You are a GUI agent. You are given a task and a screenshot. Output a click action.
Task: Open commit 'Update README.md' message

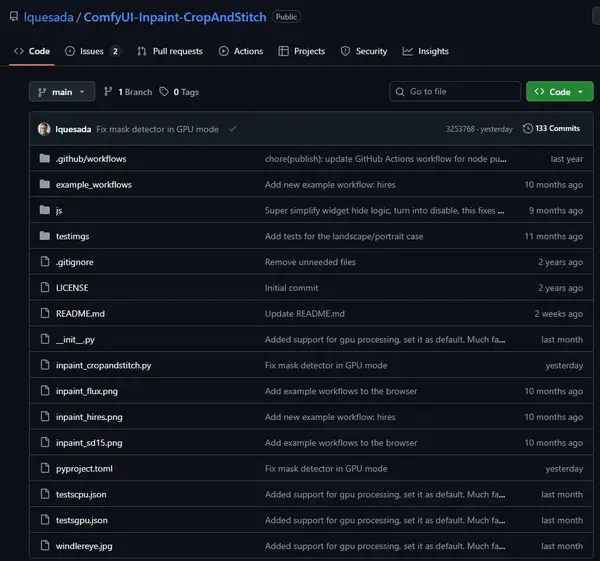(x=305, y=314)
